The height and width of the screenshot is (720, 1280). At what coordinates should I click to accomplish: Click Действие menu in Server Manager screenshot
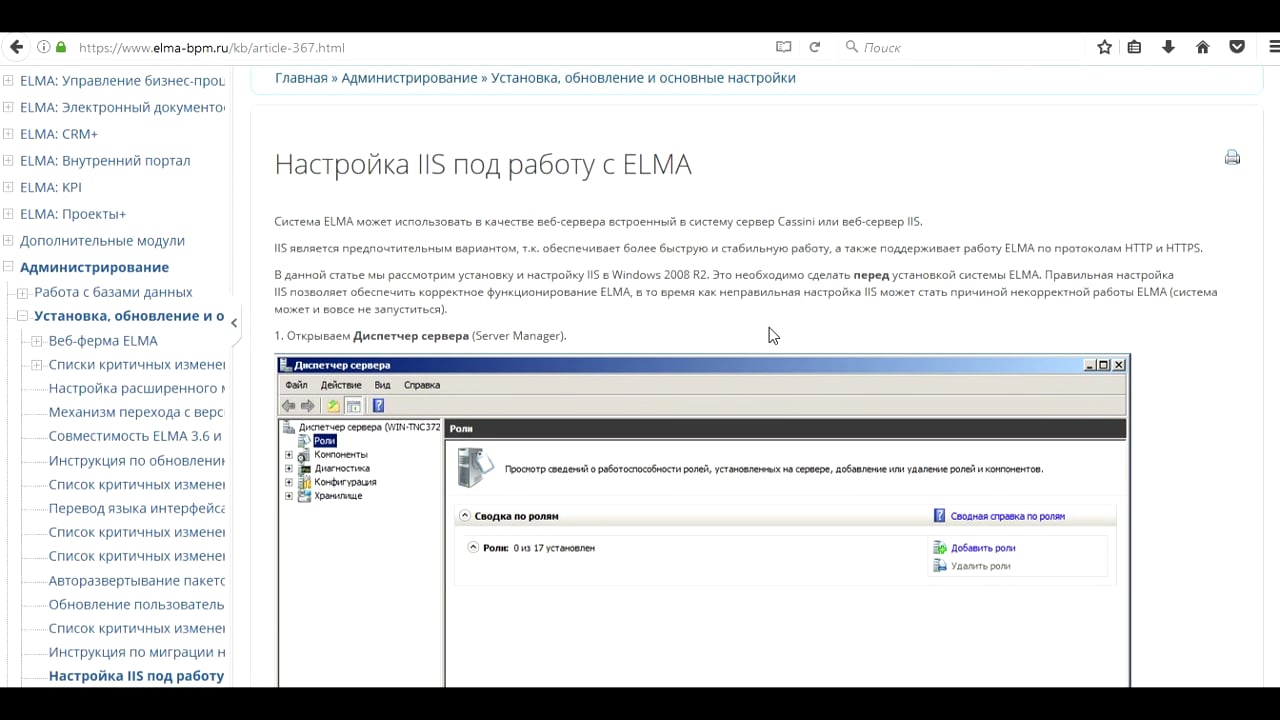341,385
